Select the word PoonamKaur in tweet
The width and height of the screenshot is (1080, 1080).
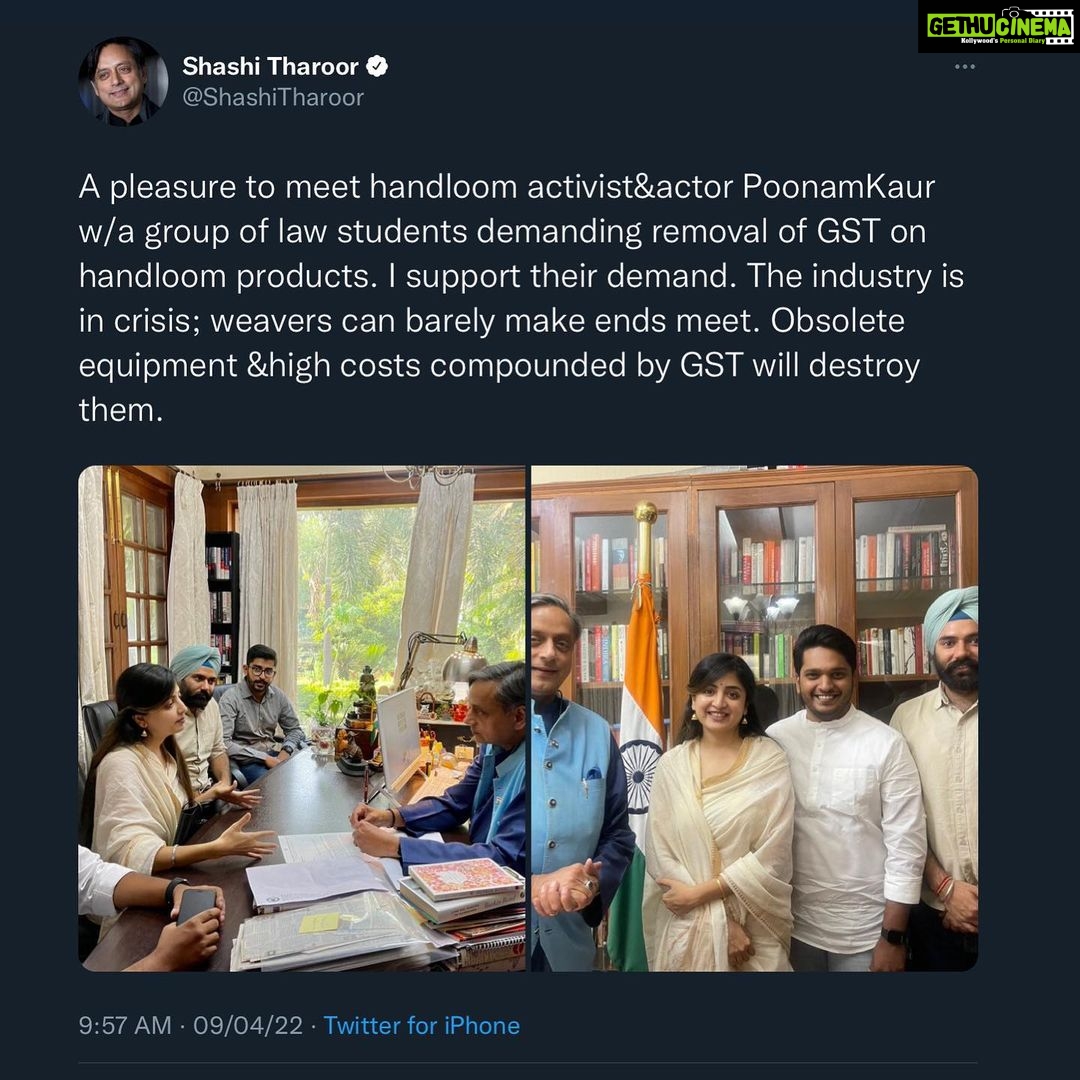click(x=839, y=187)
